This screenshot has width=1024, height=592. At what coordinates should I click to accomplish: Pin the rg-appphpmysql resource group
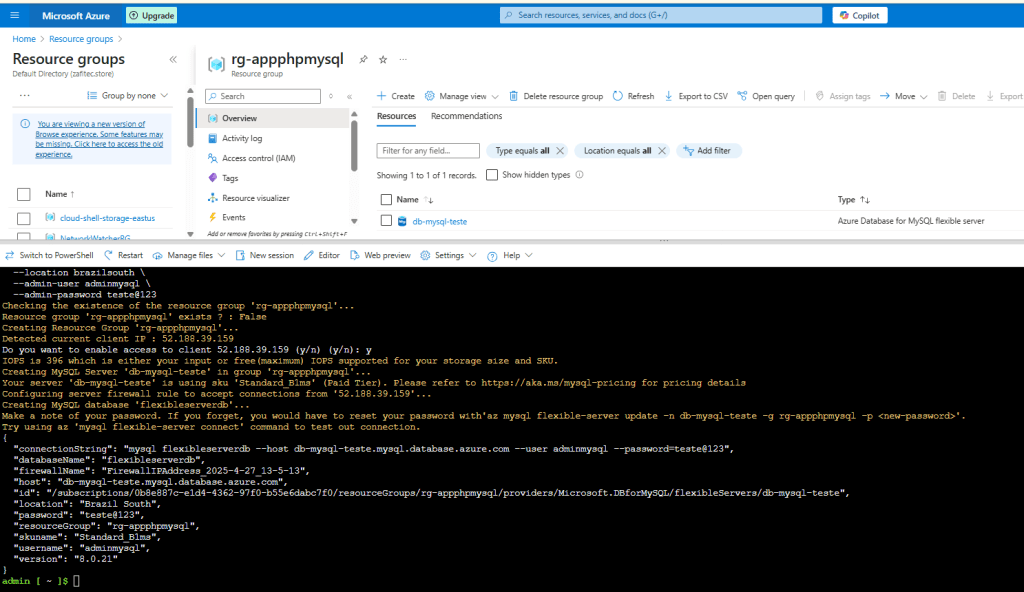pos(363,60)
